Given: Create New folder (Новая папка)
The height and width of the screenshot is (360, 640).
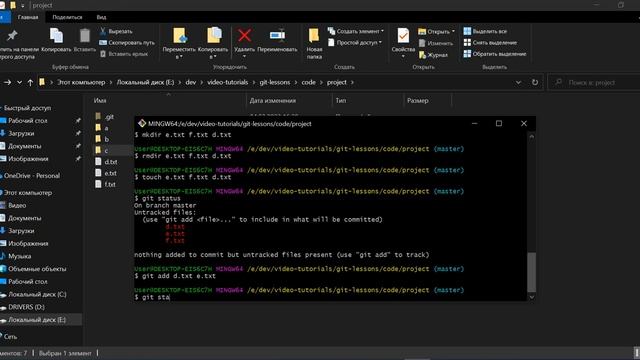Looking at the screenshot, I should point(314,42).
